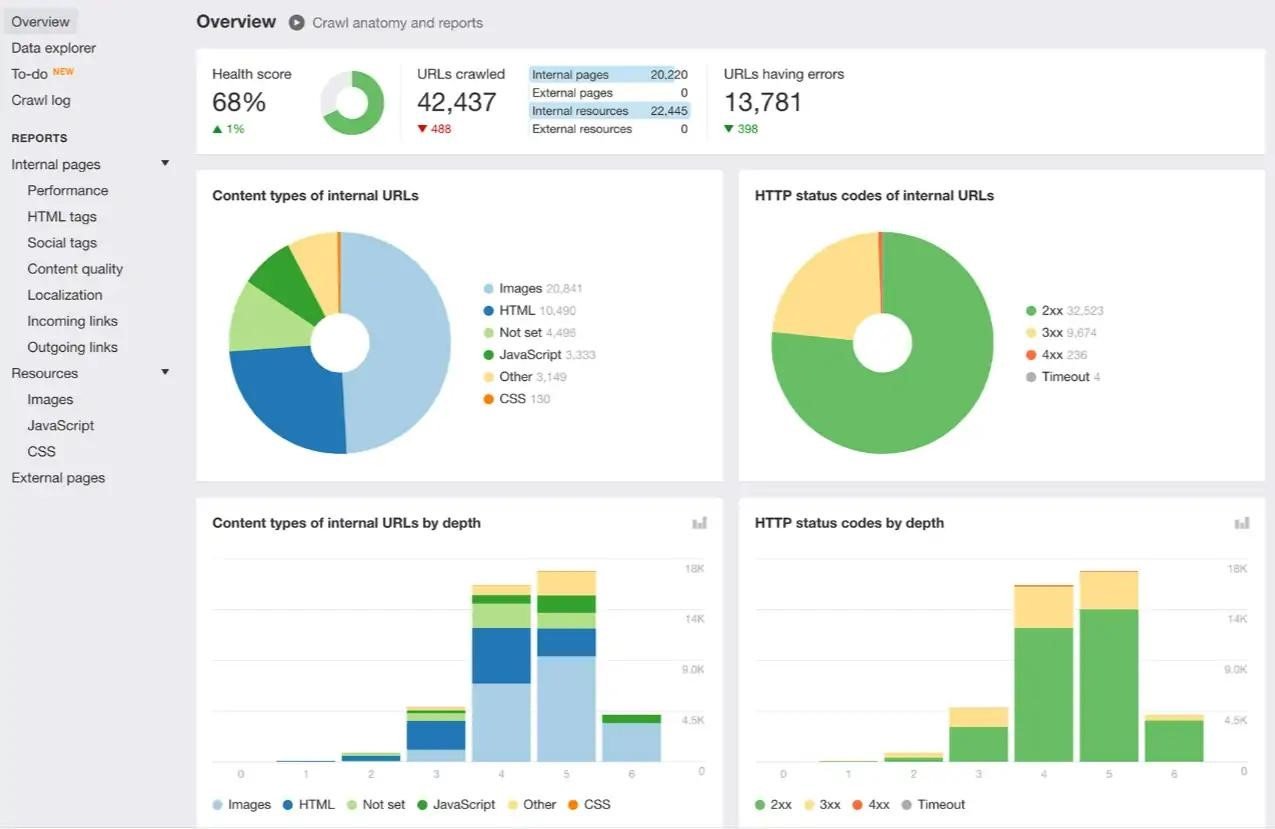Collapse the Resources section arrow
The height and width of the screenshot is (829, 1275).
pyautogui.click(x=165, y=373)
